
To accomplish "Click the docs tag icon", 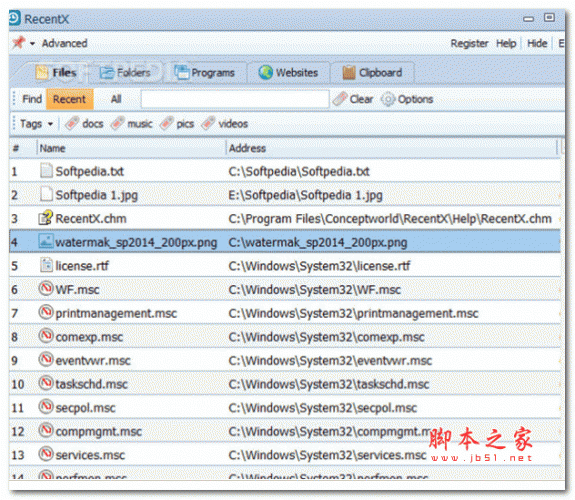I will click(x=72, y=124).
